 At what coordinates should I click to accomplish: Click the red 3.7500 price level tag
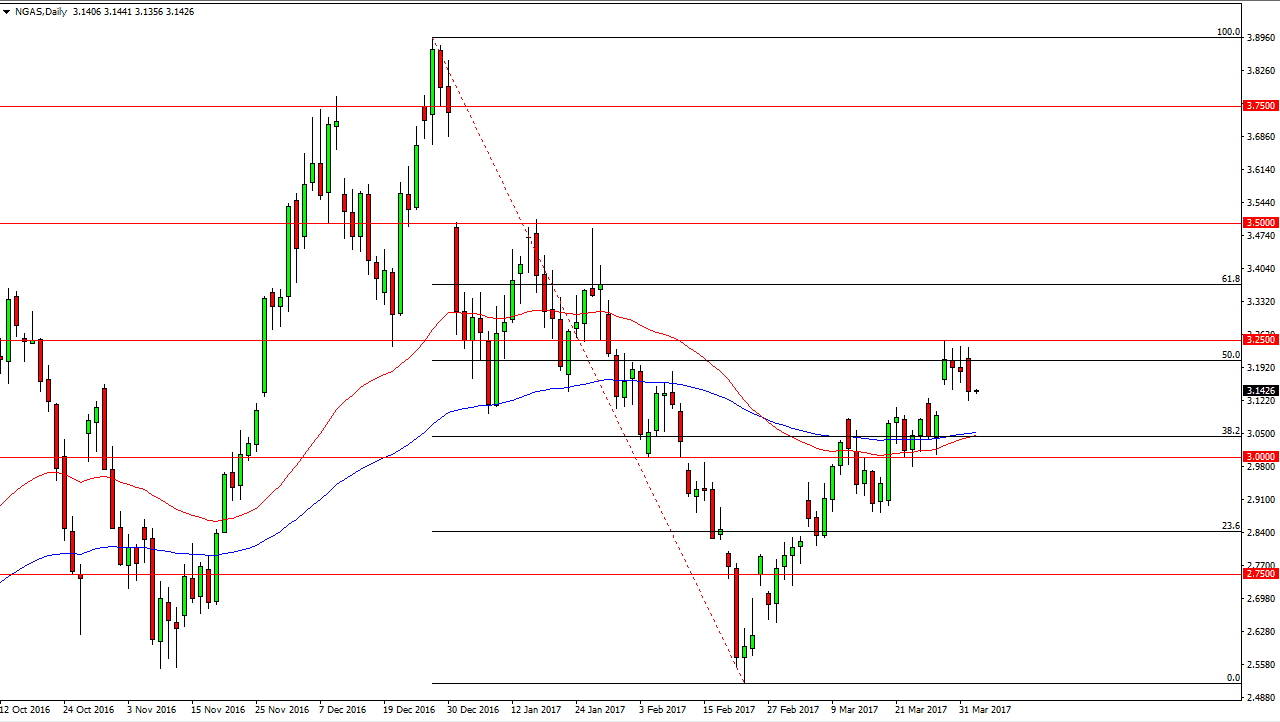click(x=1260, y=106)
